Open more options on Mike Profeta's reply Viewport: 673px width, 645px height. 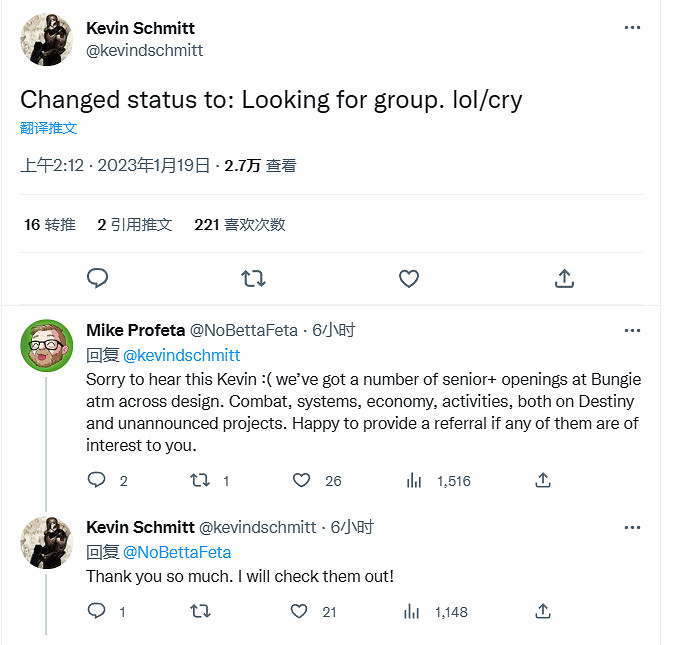coord(632,330)
